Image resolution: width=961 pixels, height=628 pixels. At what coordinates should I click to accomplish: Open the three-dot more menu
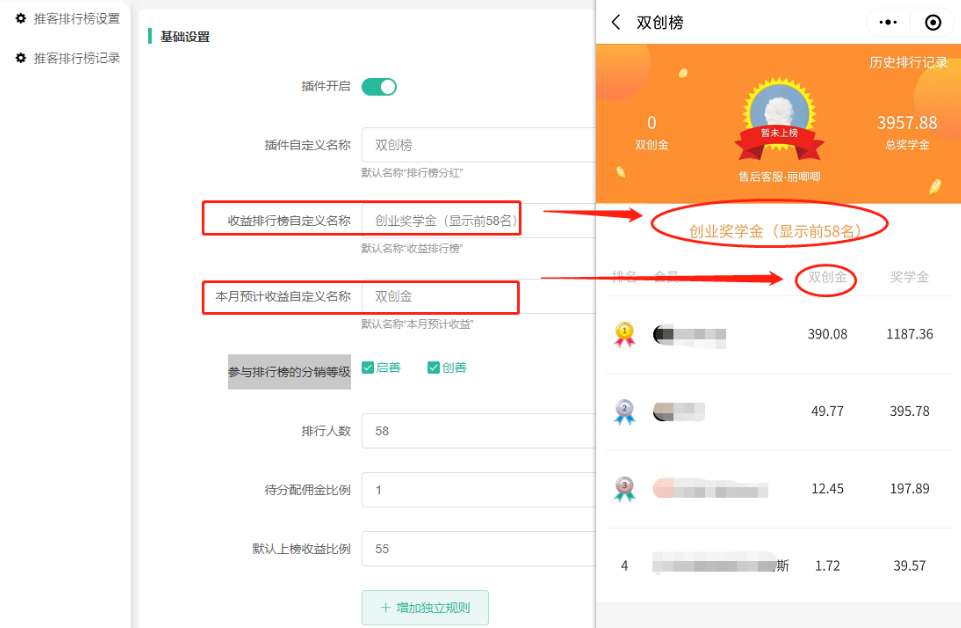(887, 22)
